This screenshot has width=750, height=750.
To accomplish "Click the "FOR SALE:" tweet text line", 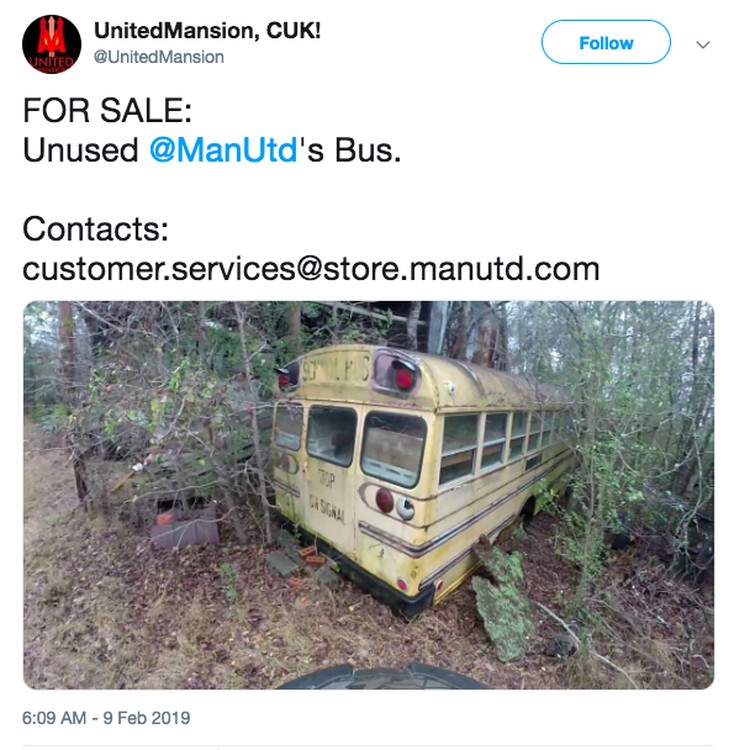I will [x=108, y=110].
